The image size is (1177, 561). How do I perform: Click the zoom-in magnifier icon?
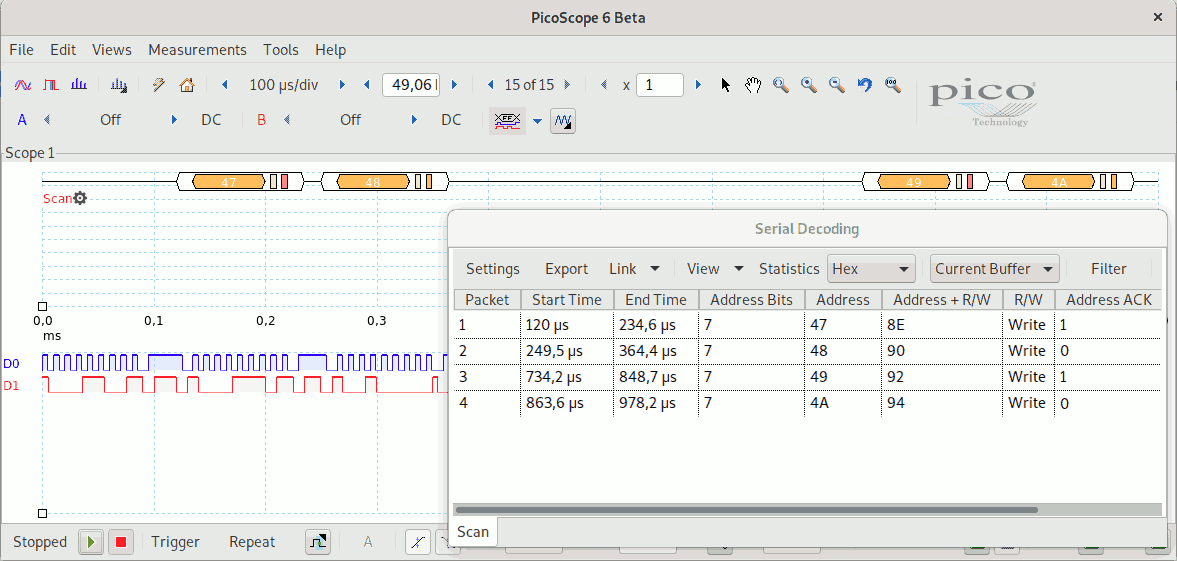click(x=808, y=85)
